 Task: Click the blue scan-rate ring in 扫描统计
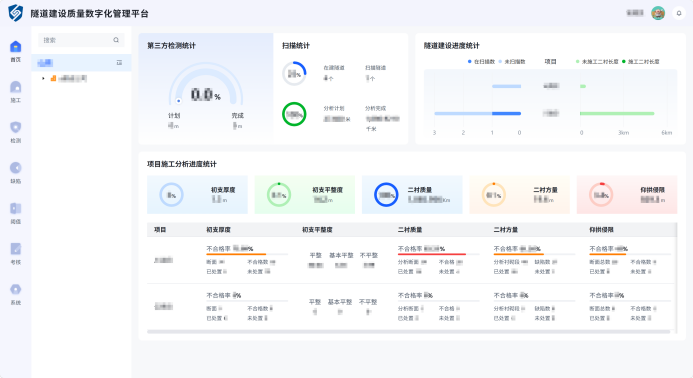point(294,73)
